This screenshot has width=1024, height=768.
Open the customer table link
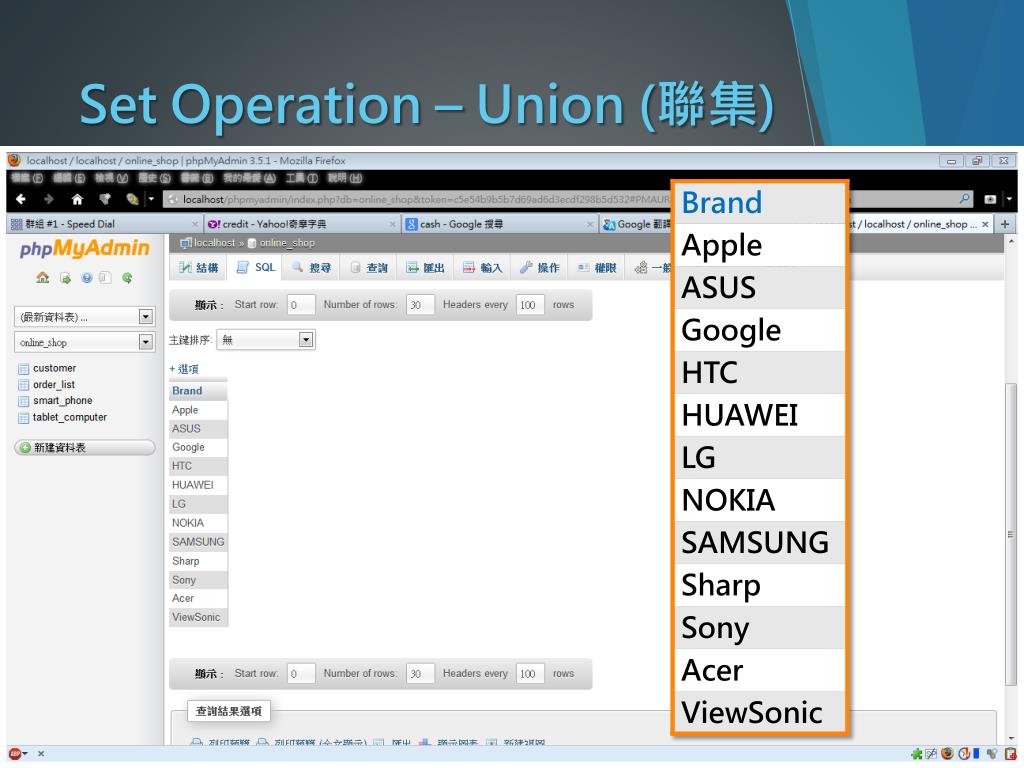point(54,368)
